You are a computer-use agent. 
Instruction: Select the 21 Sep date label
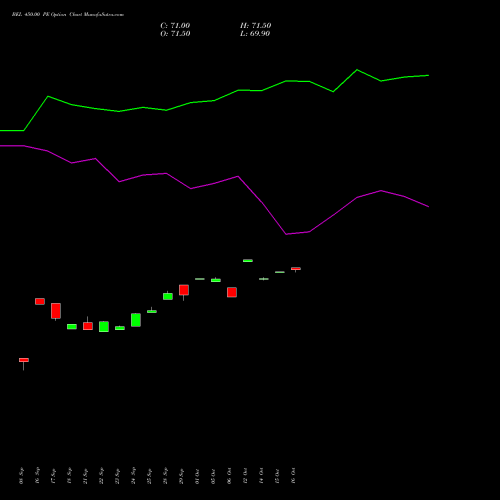85,476
